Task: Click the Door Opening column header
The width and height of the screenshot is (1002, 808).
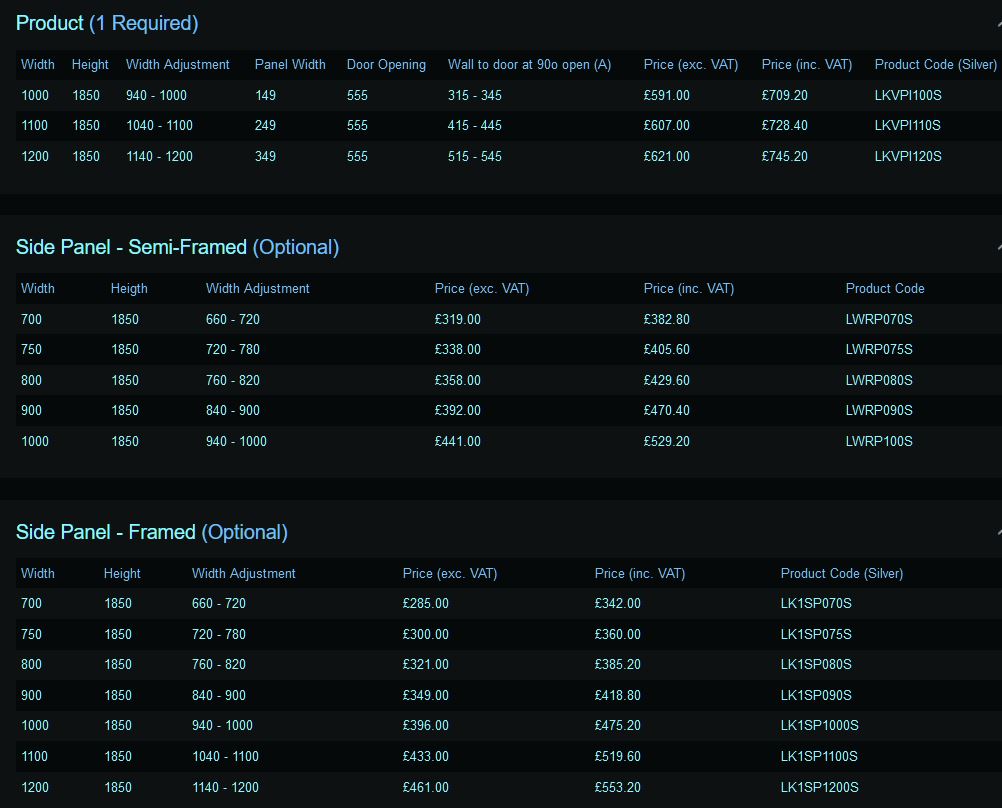Action: pyautogui.click(x=386, y=64)
